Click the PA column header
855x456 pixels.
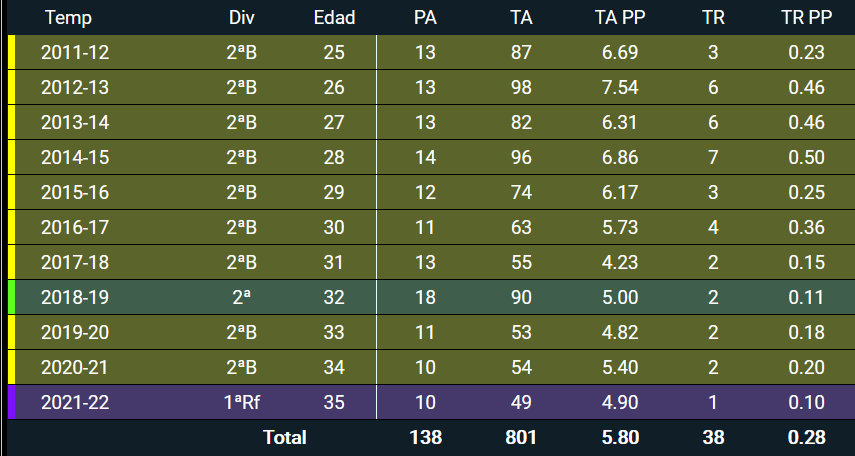point(425,17)
